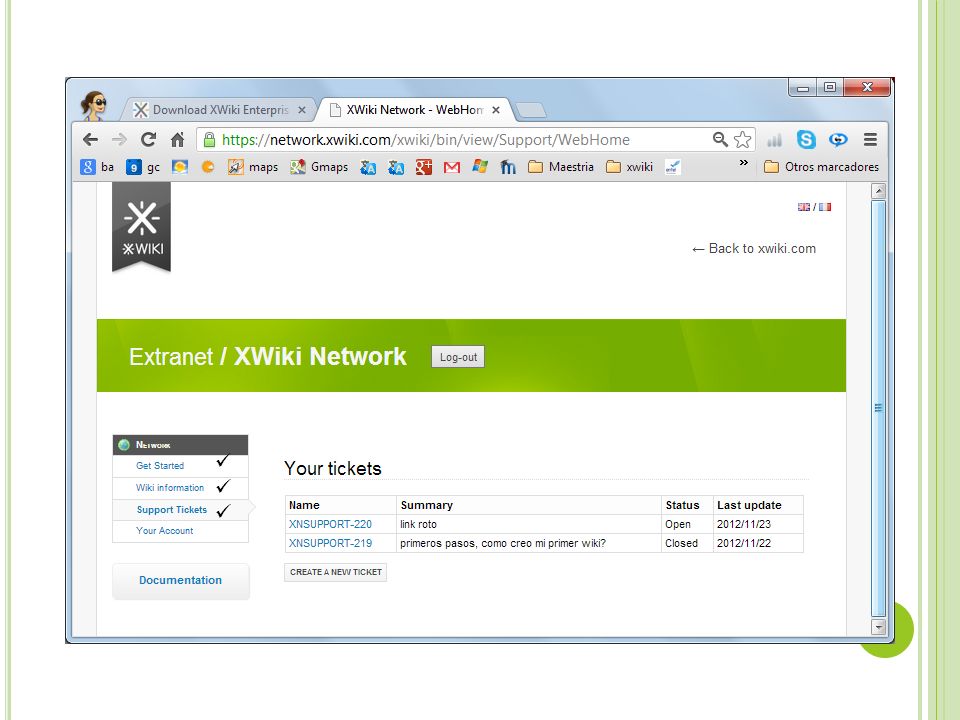
Task: Open the xwiki bookmarks folder
Action: (x=629, y=167)
